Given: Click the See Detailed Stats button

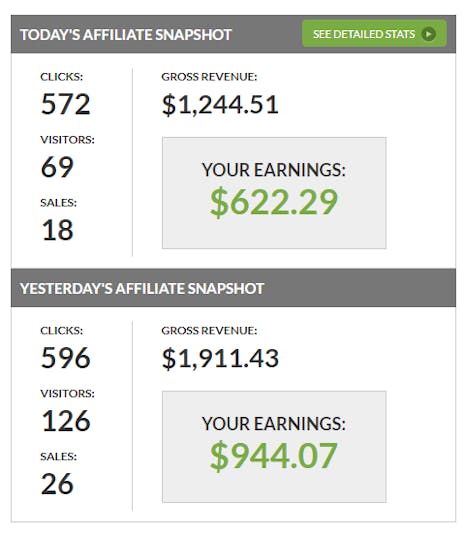Looking at the screenshot, I should pyautogui.click(x=374, y=34).
